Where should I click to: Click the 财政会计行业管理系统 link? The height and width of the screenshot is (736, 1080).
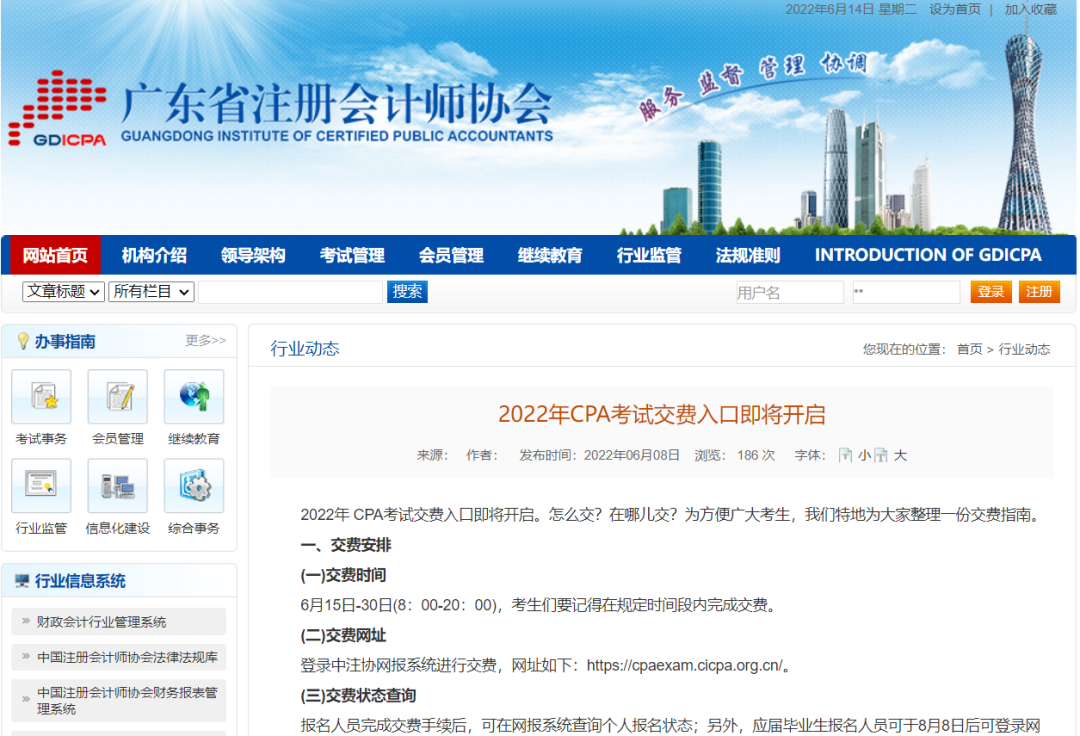point(103,622)
